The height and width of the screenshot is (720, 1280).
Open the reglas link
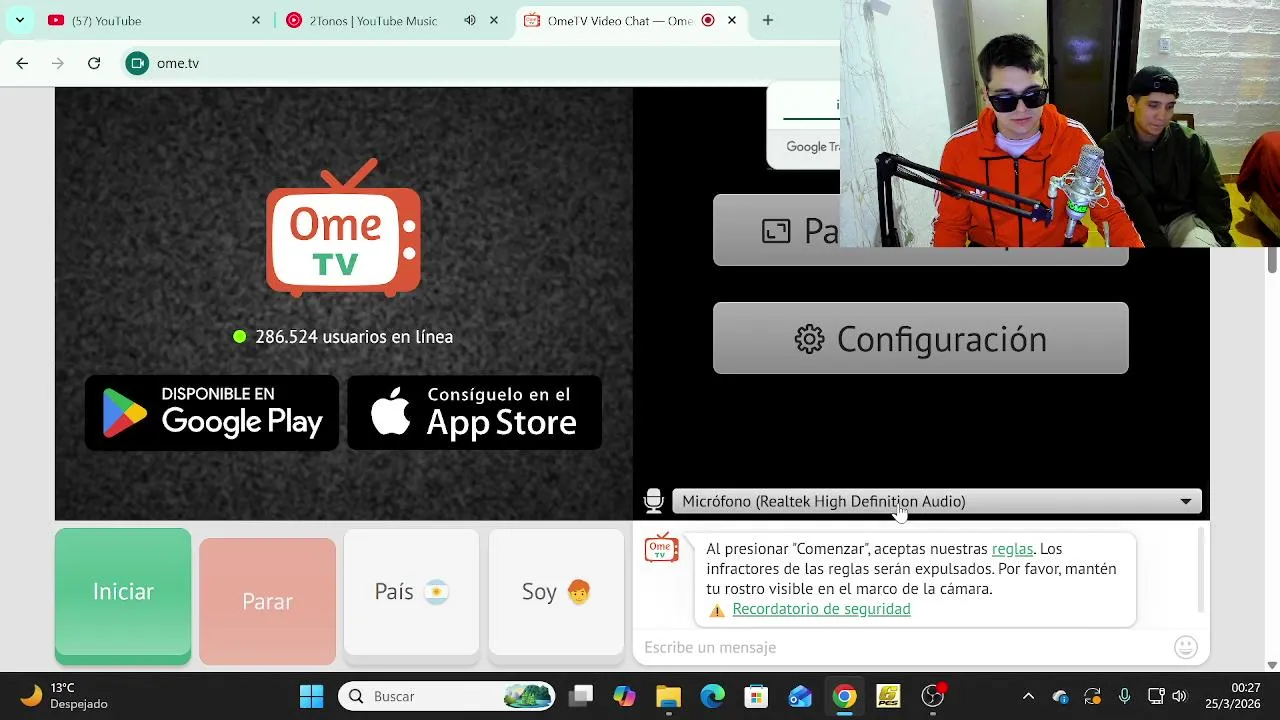click(1012, 549)
